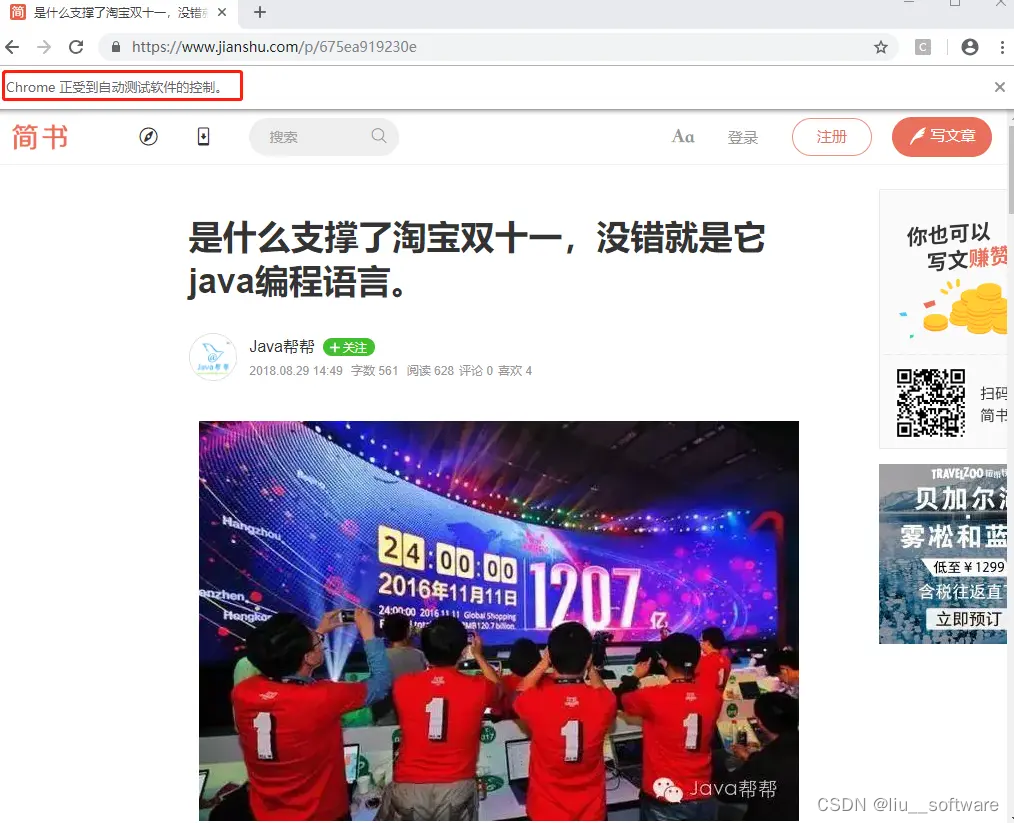Click the bookmark star in the address bar
This screenshot has width=1014, height=823.
pos(880,46)
